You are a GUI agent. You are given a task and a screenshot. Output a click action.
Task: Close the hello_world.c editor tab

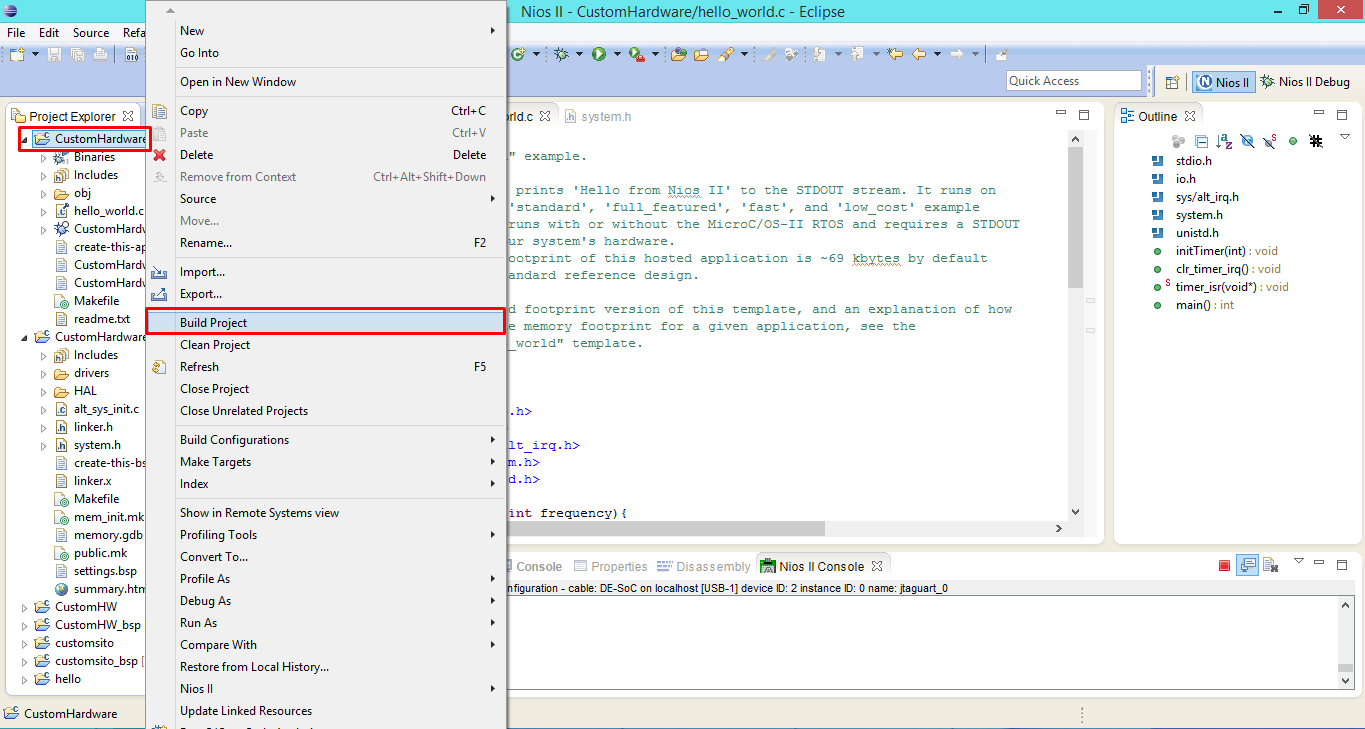[545, 116]
